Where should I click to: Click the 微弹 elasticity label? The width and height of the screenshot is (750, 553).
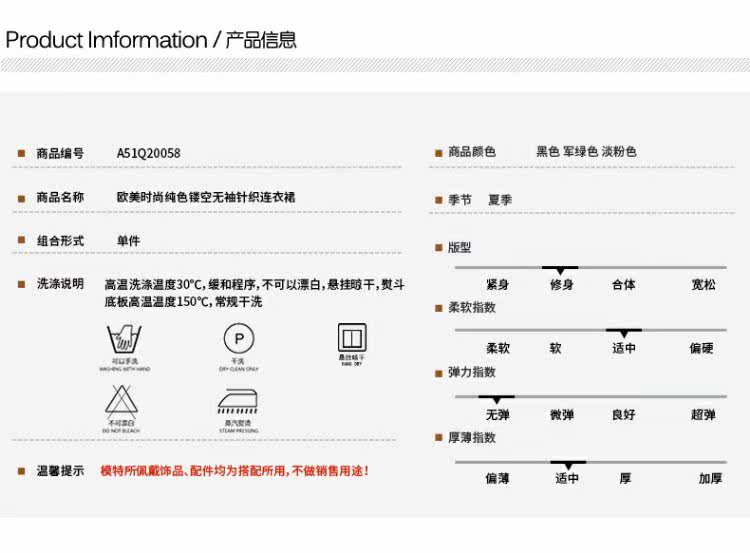click(562, 414)
